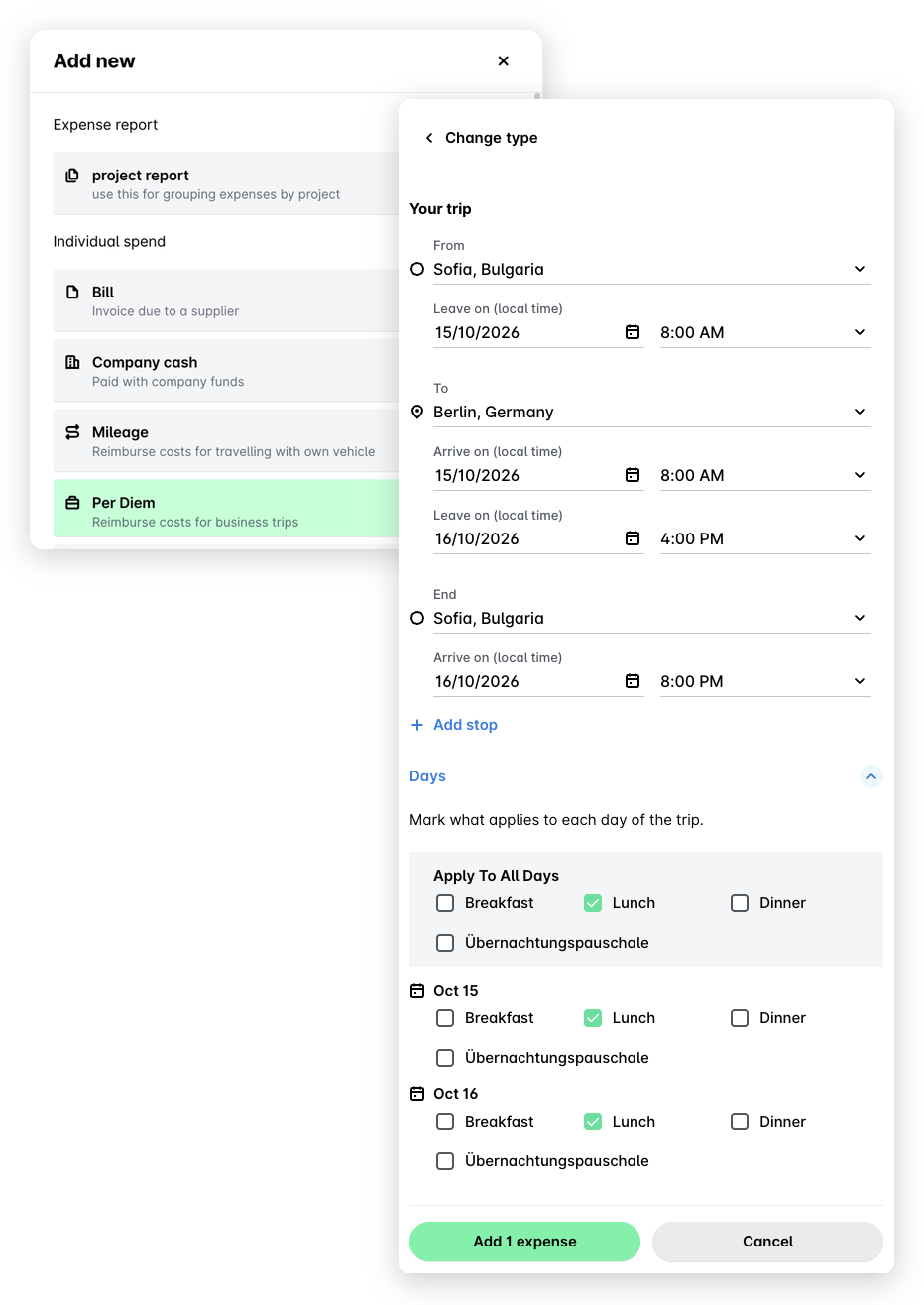Screen dimensions: 924x1305
Task: Open calendar for Berlin arrive date
Action: tap(633, 475)
